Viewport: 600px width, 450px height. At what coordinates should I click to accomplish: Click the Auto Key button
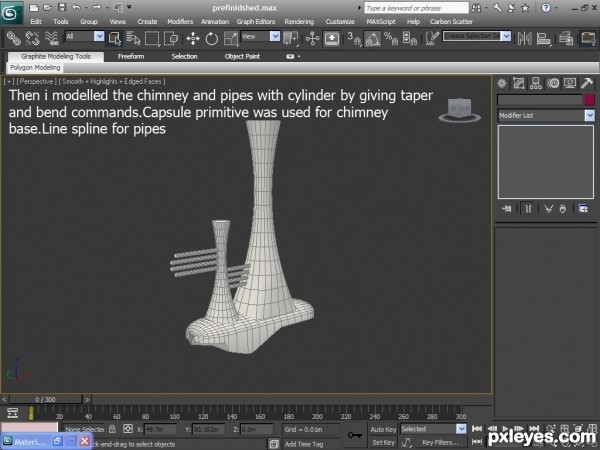(x=383, y=429)
